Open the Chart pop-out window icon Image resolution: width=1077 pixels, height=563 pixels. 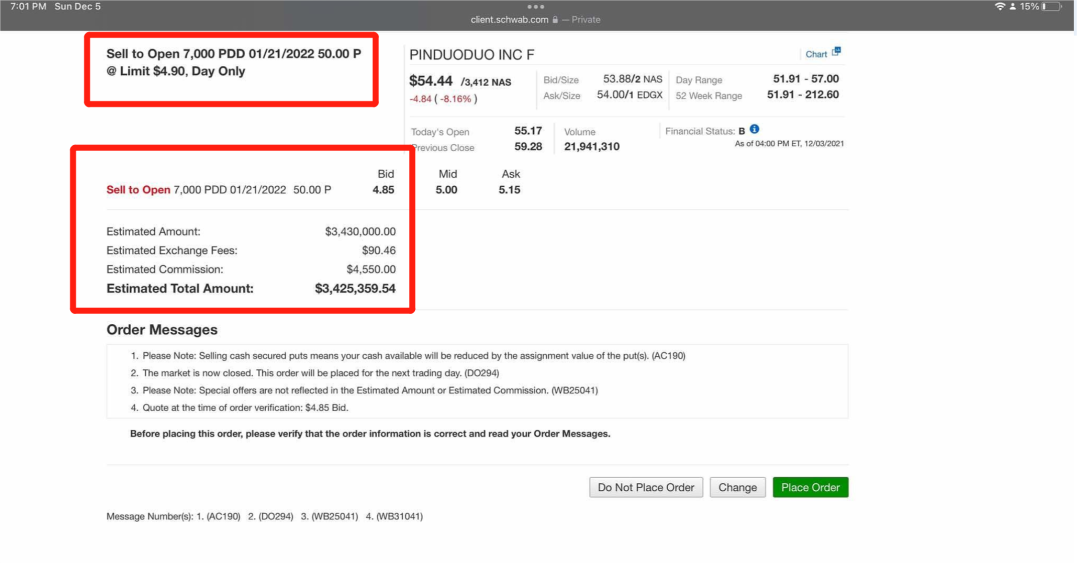837,52
